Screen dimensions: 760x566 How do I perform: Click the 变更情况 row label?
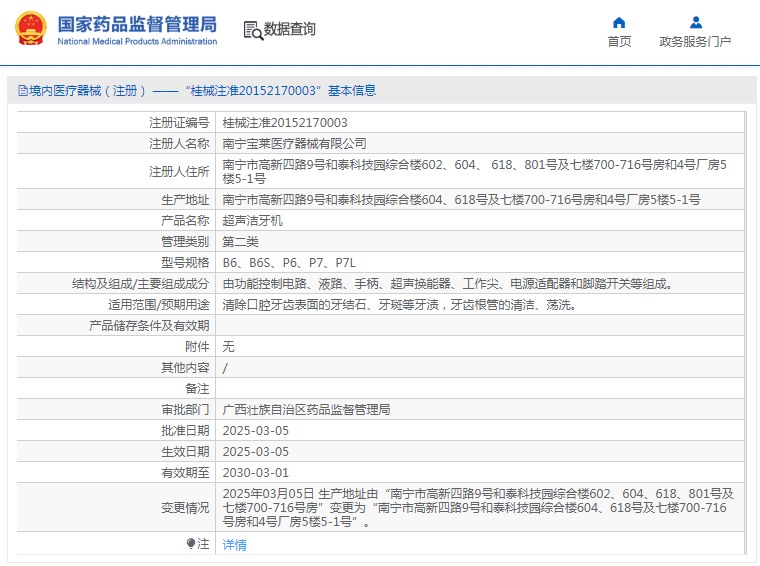click(185, 508)
